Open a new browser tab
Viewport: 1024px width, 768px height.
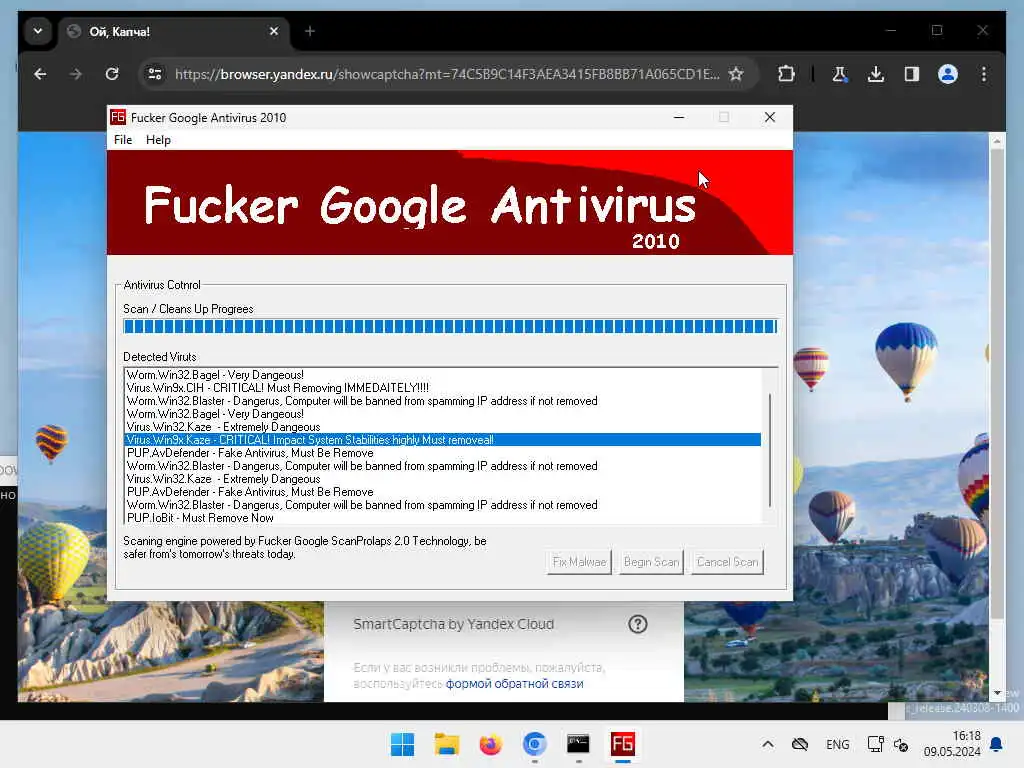(x=310, y=31)
